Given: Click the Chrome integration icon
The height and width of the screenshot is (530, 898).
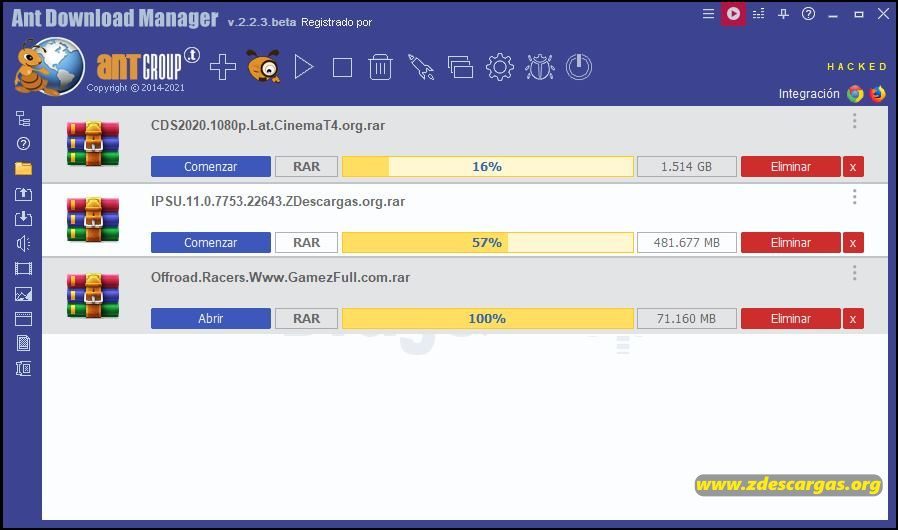Looking at the screenshot, I should click(x=855, y=93).
